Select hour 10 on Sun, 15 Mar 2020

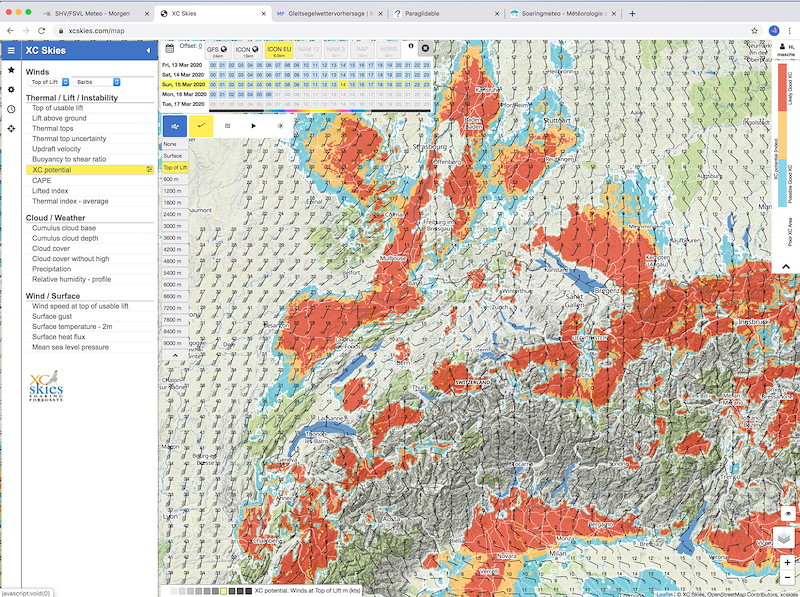pos(306,85)
